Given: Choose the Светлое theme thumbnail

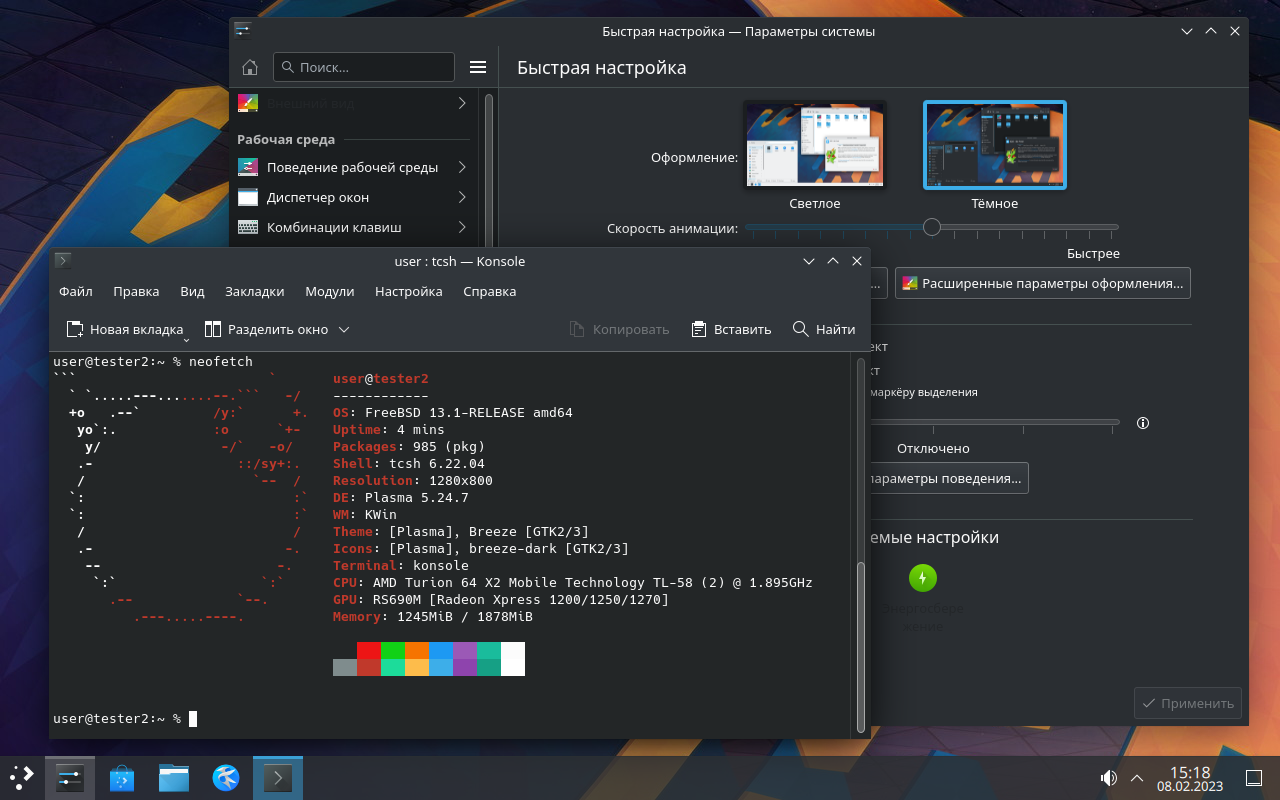Looking at the screenshot, I should pyautogui.click(x=814, y=144).
